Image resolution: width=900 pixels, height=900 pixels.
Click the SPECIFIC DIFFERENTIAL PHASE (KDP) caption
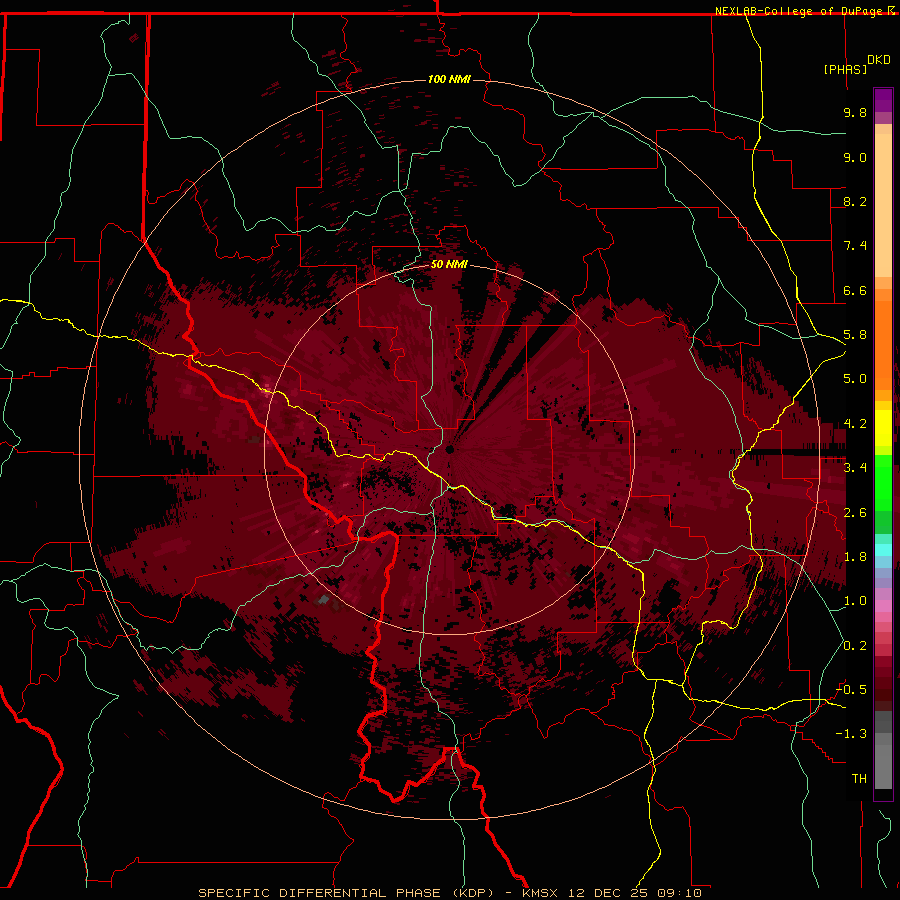point(346,893)
